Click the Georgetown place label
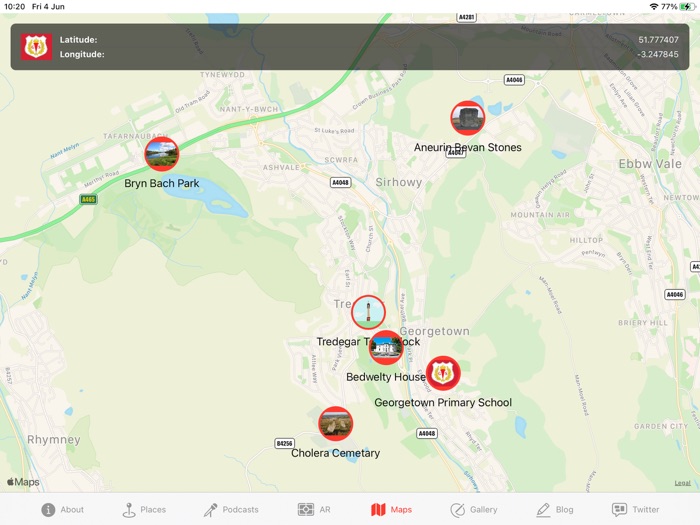 (435, 331)
